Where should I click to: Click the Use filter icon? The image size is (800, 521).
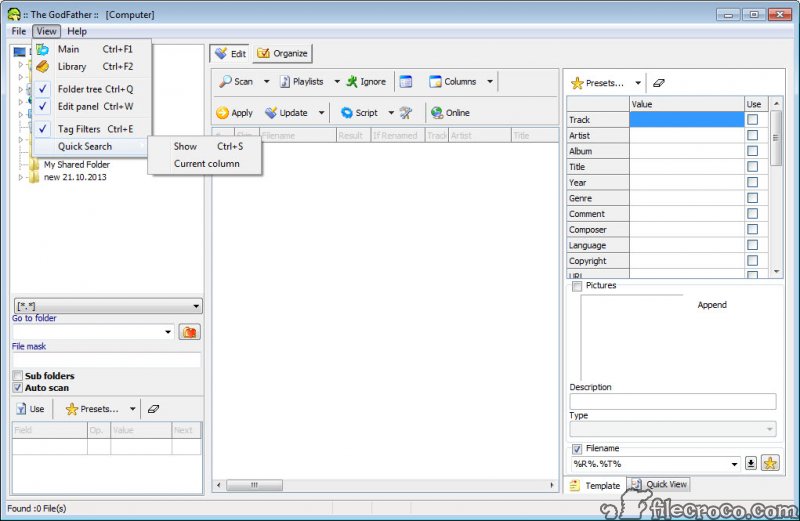click(21, 409)
